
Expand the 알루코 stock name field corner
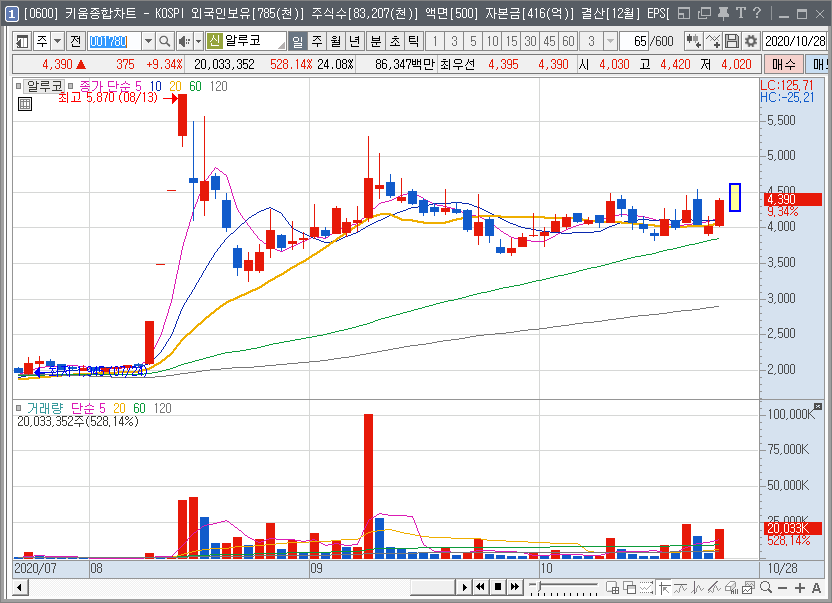282,45
